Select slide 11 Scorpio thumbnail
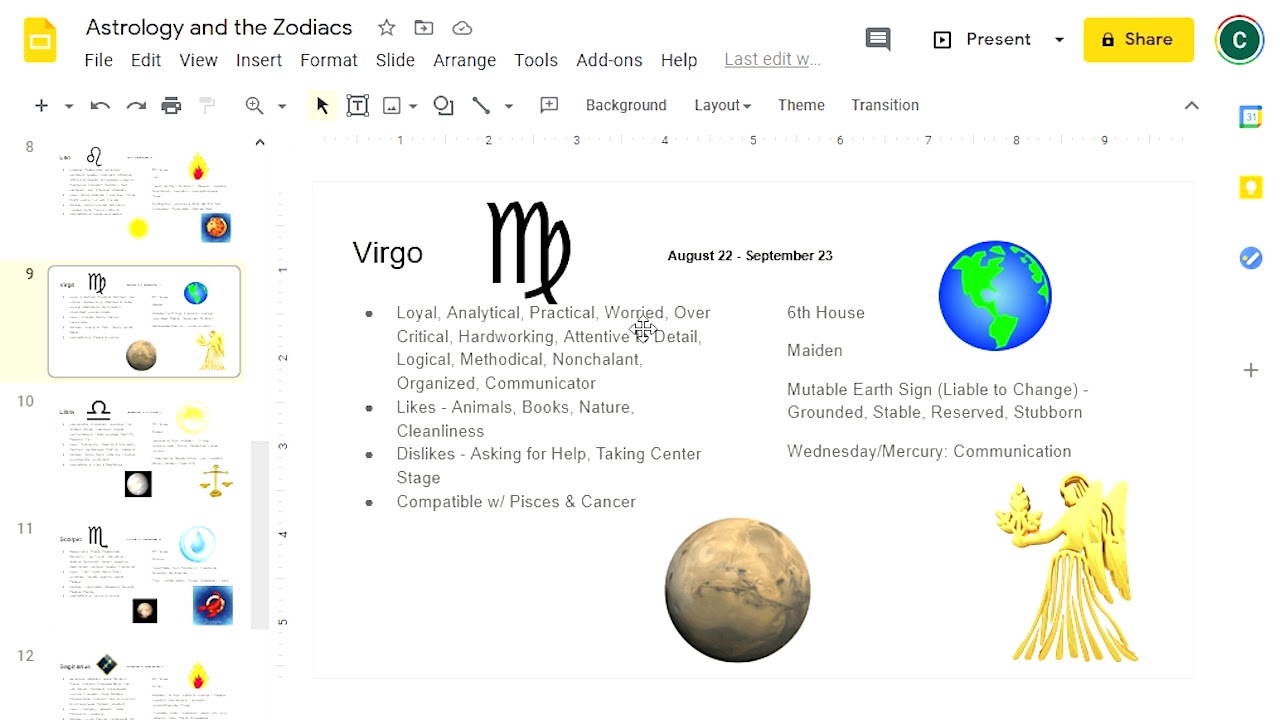The height and width of the screenshot is (720, 1280). 145,576
